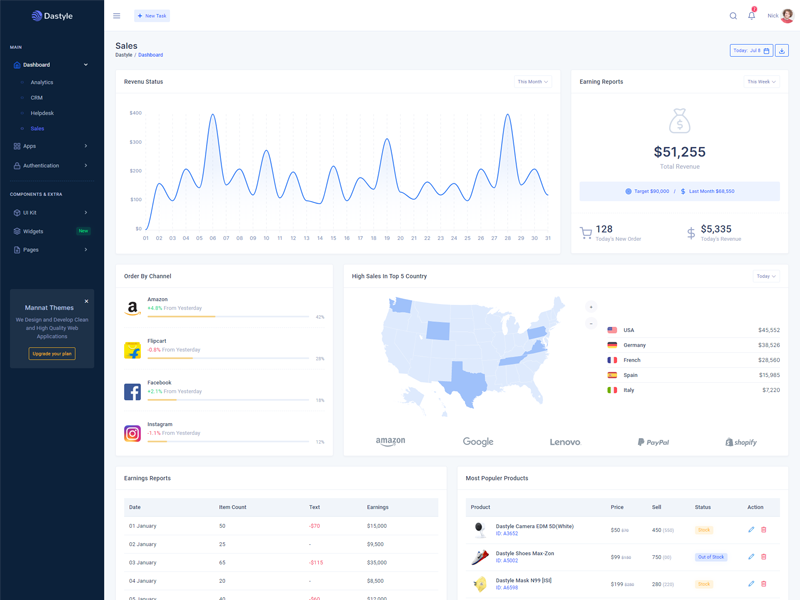Viewport: 800px width, 600px height.
Task: Open the search icon in header
Action: 733,16
